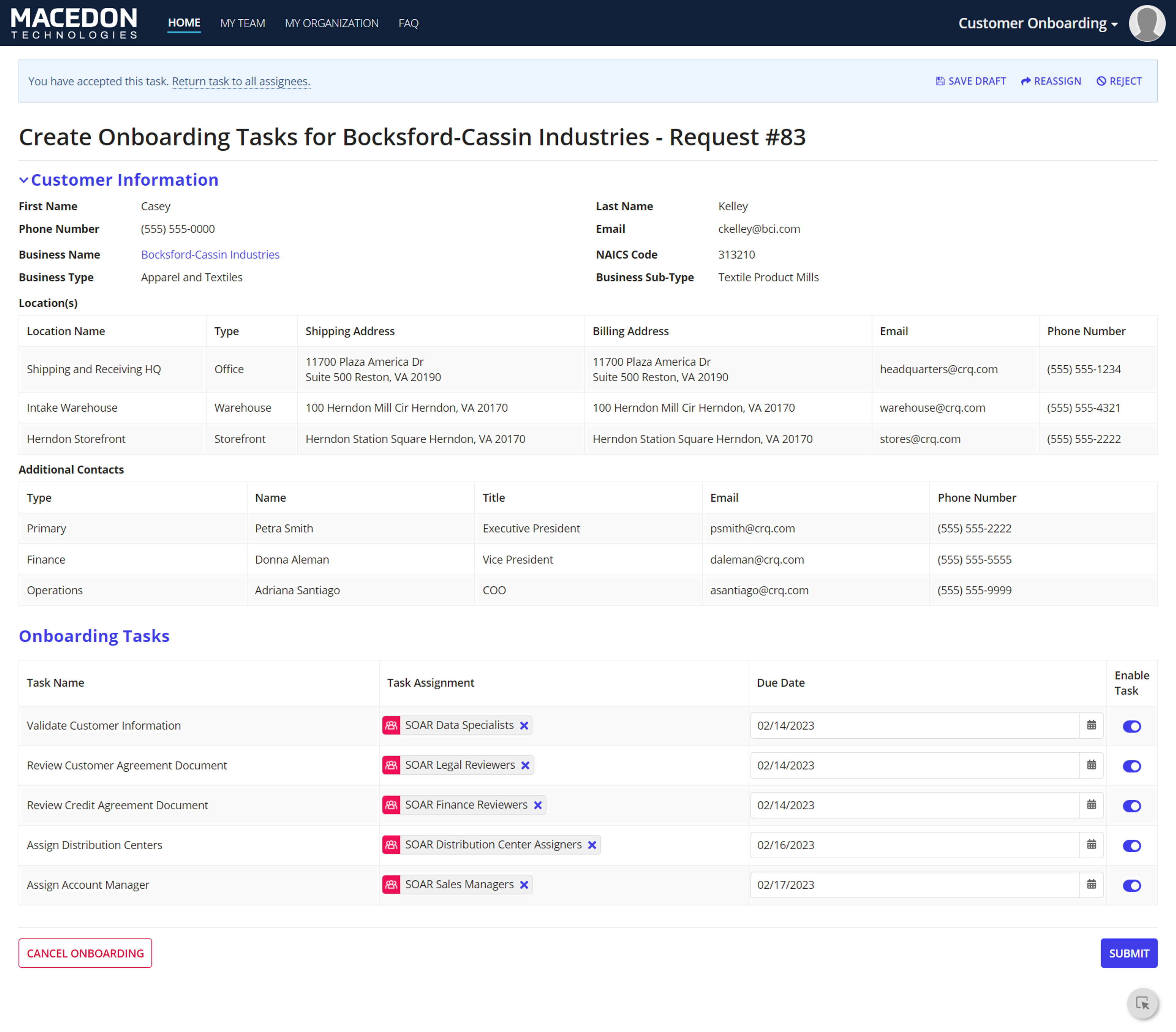Viewport: 1176px width, 1032px height.
Task: Click group icon beside SOAR Distribution Center Assigners
Action: tap(391, 845)
